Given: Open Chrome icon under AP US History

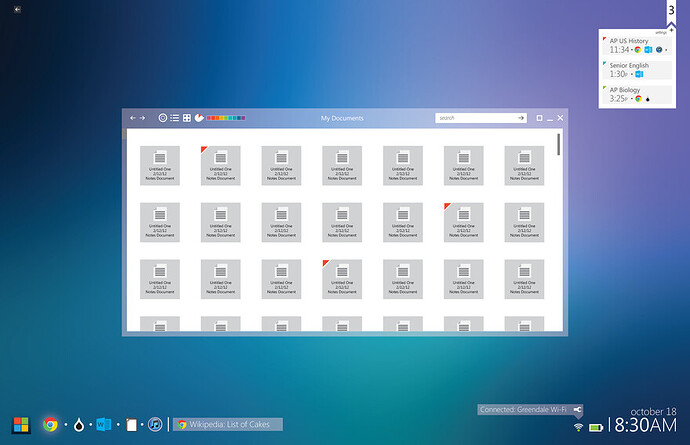Looking at the screenshot, I should click(638, 50).
